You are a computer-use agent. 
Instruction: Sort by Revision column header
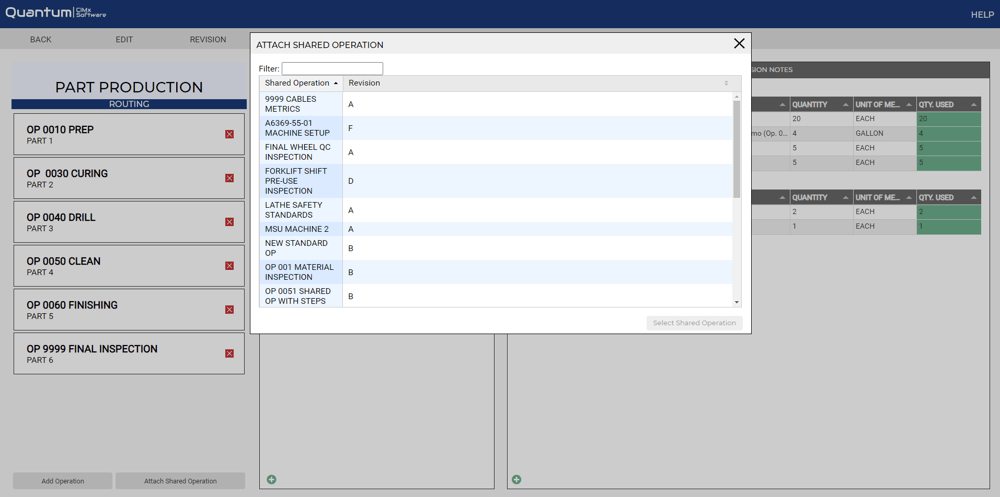(536, 83)
